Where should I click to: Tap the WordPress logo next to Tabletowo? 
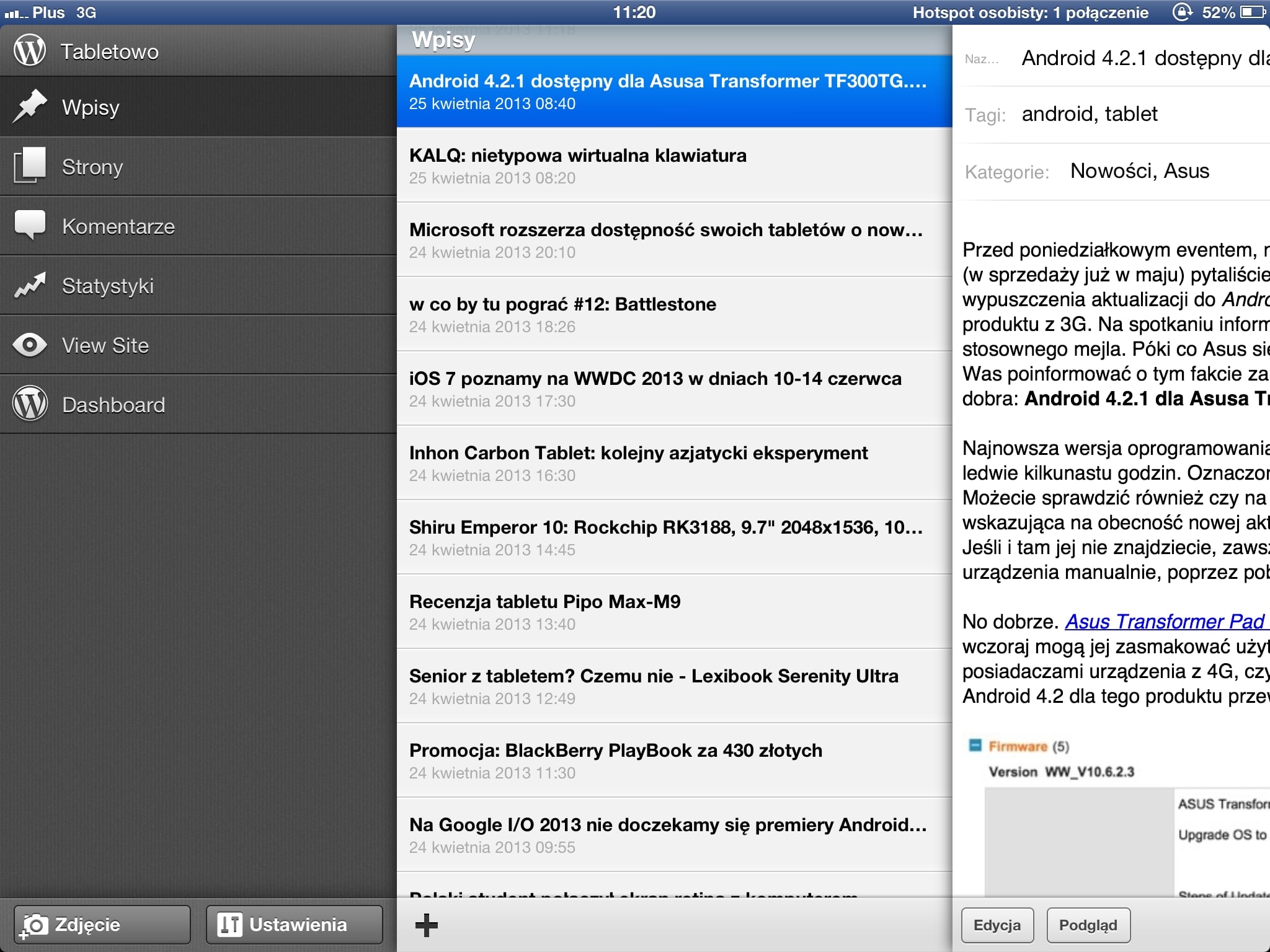[x=30, y=51]
